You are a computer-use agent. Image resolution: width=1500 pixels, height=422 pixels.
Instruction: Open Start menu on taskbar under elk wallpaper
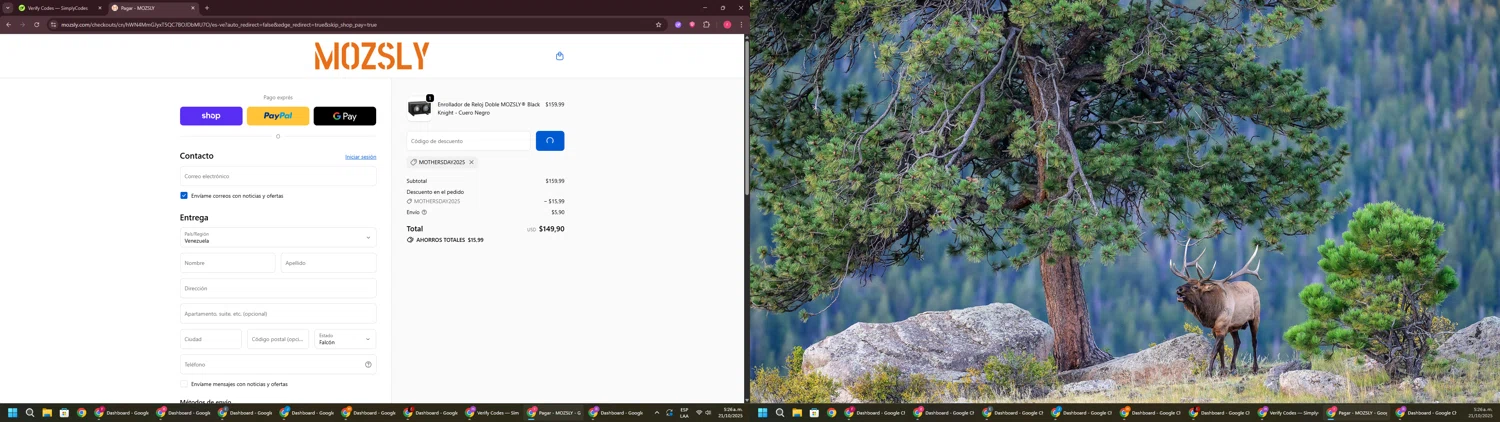763,412
